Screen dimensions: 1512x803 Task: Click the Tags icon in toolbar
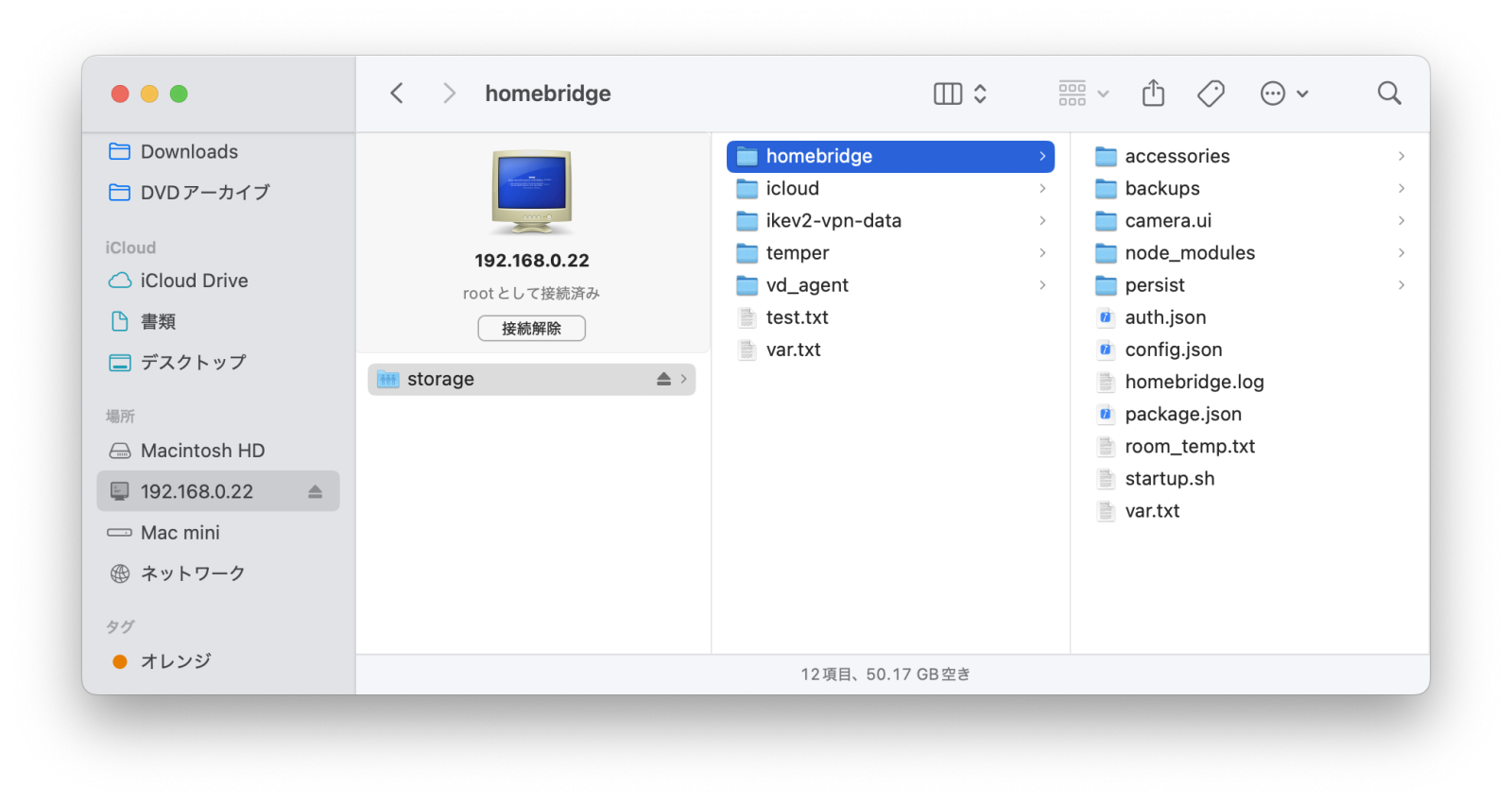[1211, 94]
